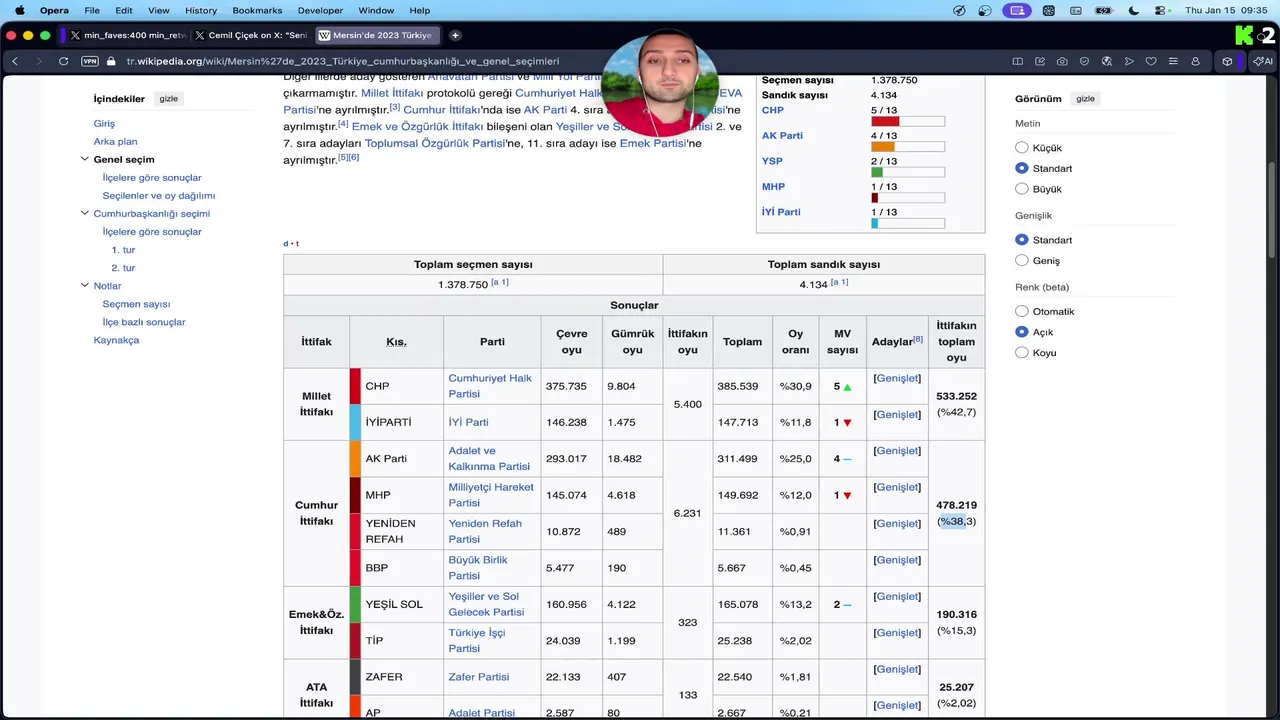Click the webcam video overlay thumbnail
This screenshot has height=720, width=1280.
(659, 83)
